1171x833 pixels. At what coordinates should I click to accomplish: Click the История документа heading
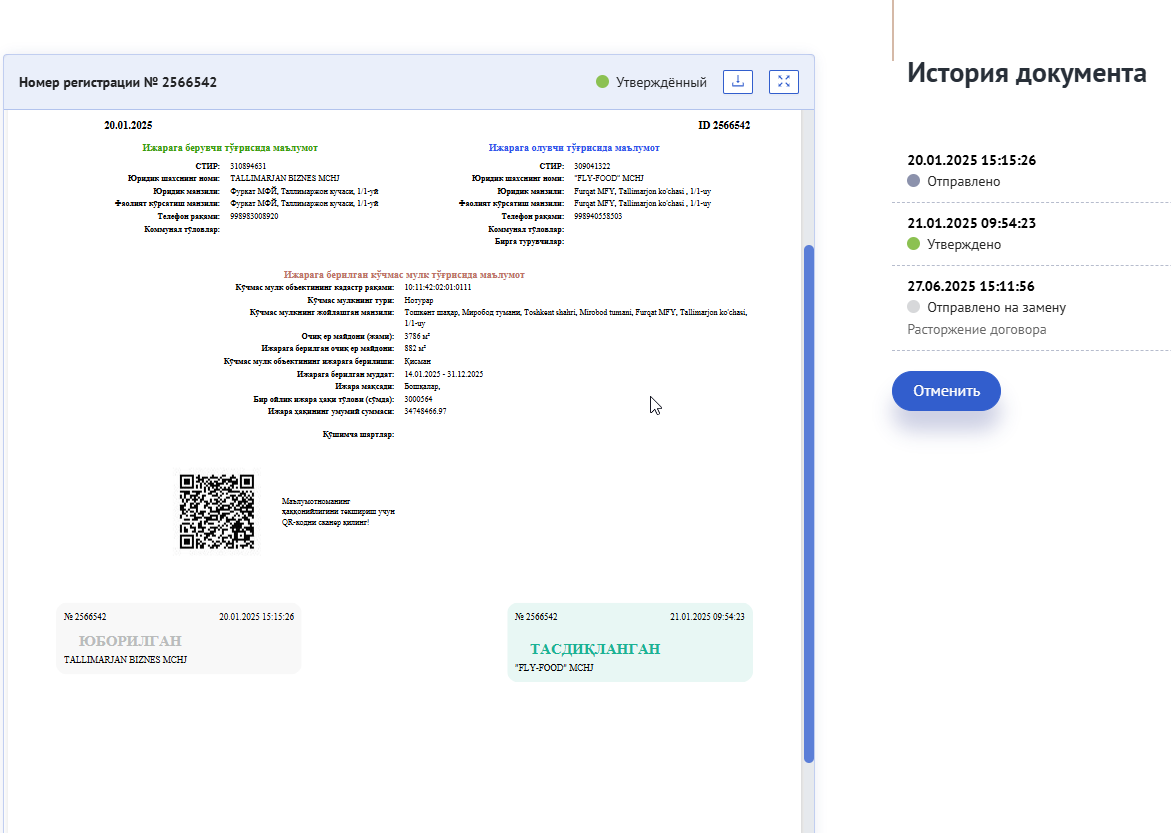pos(1027,73)
